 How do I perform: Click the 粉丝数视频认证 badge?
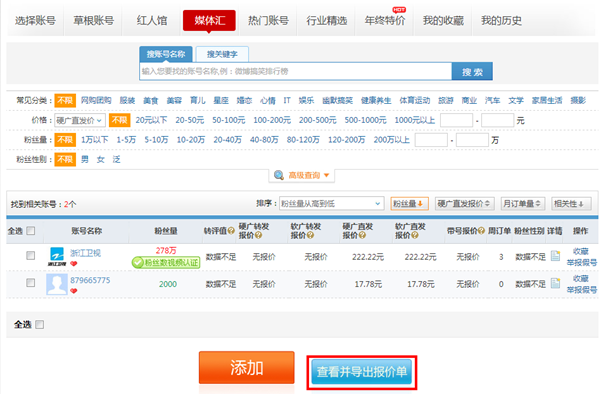[166, 263]
